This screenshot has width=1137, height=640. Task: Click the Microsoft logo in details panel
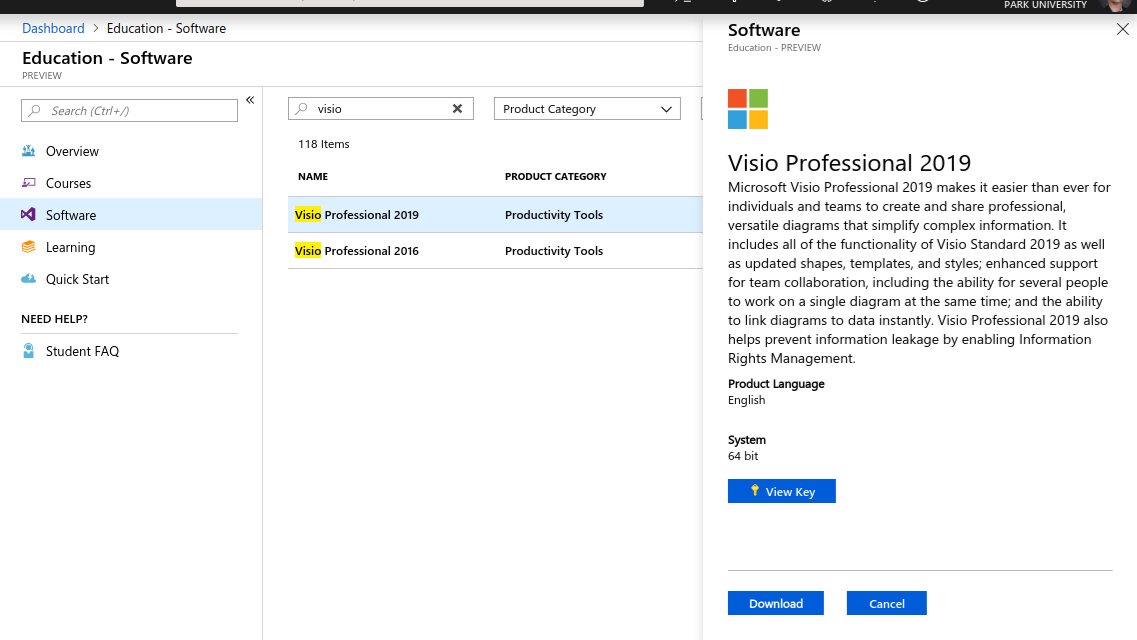point(748,109)
